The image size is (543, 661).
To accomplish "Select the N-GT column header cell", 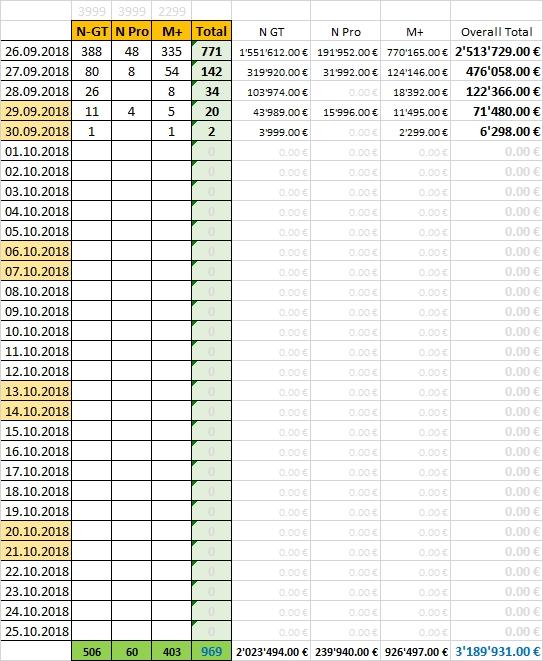I will click(91, 31).
